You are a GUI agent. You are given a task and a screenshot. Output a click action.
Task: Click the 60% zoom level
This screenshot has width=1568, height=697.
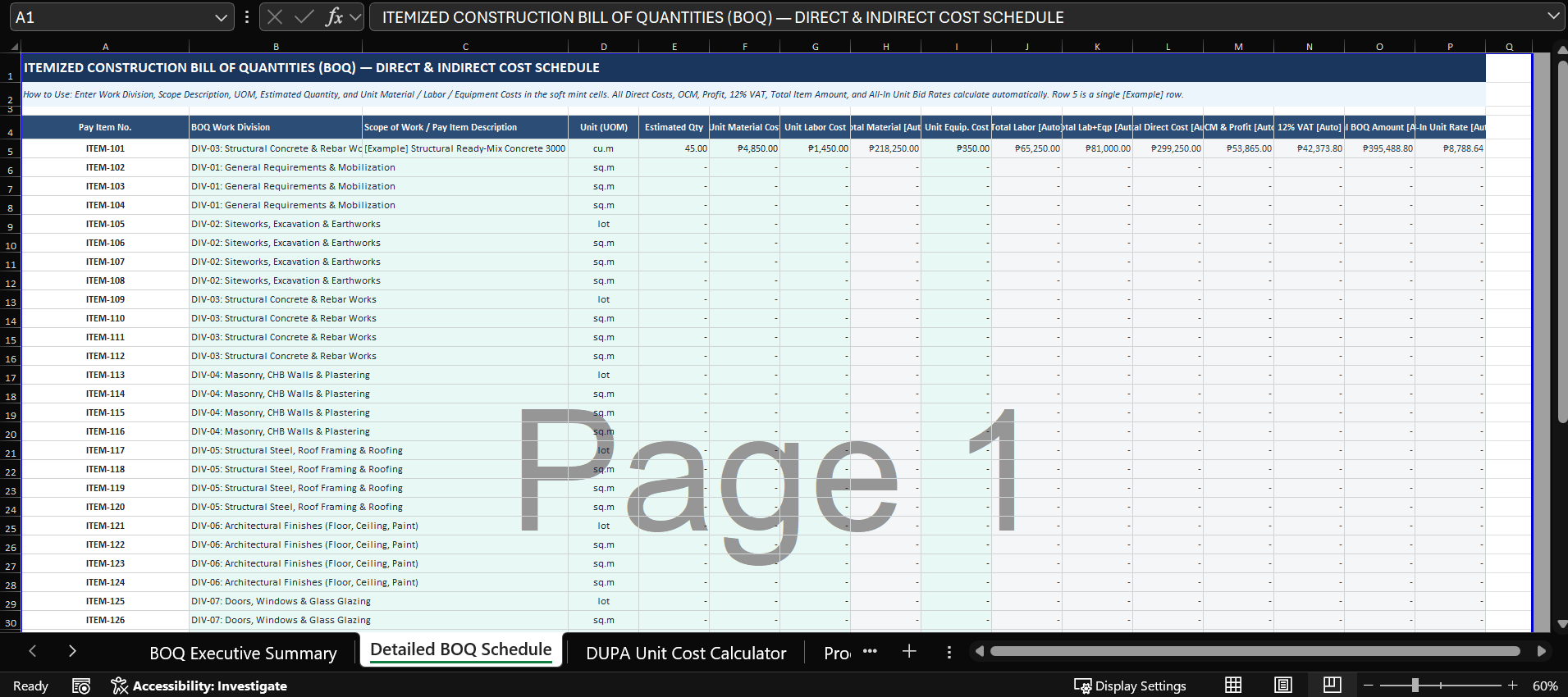(1545, 686)
